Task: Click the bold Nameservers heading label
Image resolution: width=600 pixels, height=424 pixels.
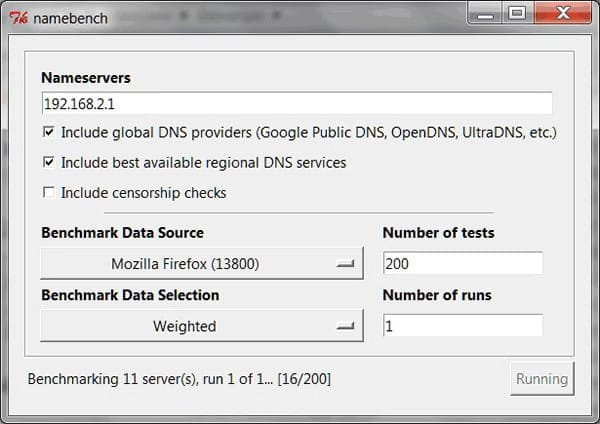Action: tap(86, 78)
